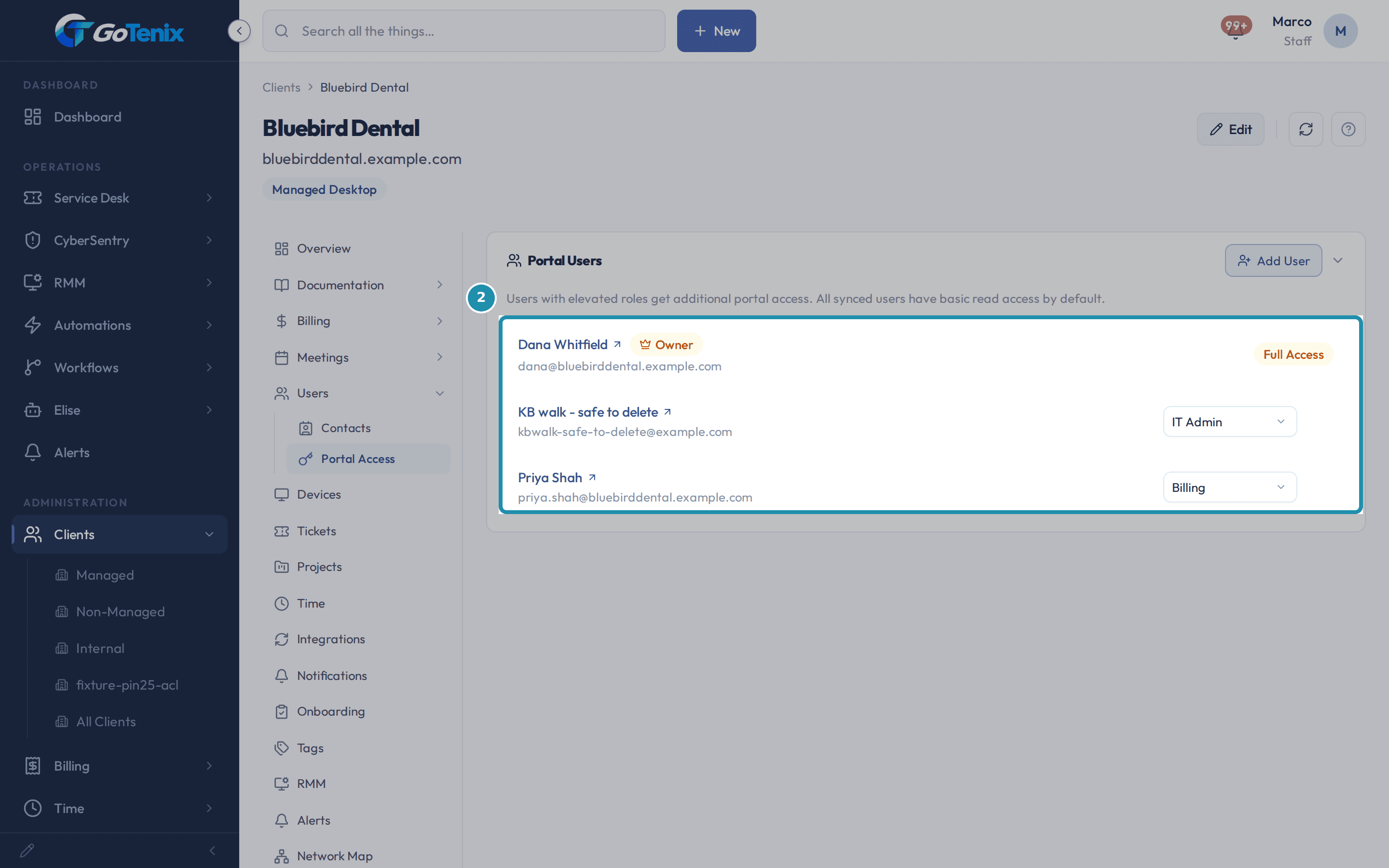1389x868 pixels.
Task: Click kbwalk-safe-to-delete@example.com email text
Action: coord(625,432)
